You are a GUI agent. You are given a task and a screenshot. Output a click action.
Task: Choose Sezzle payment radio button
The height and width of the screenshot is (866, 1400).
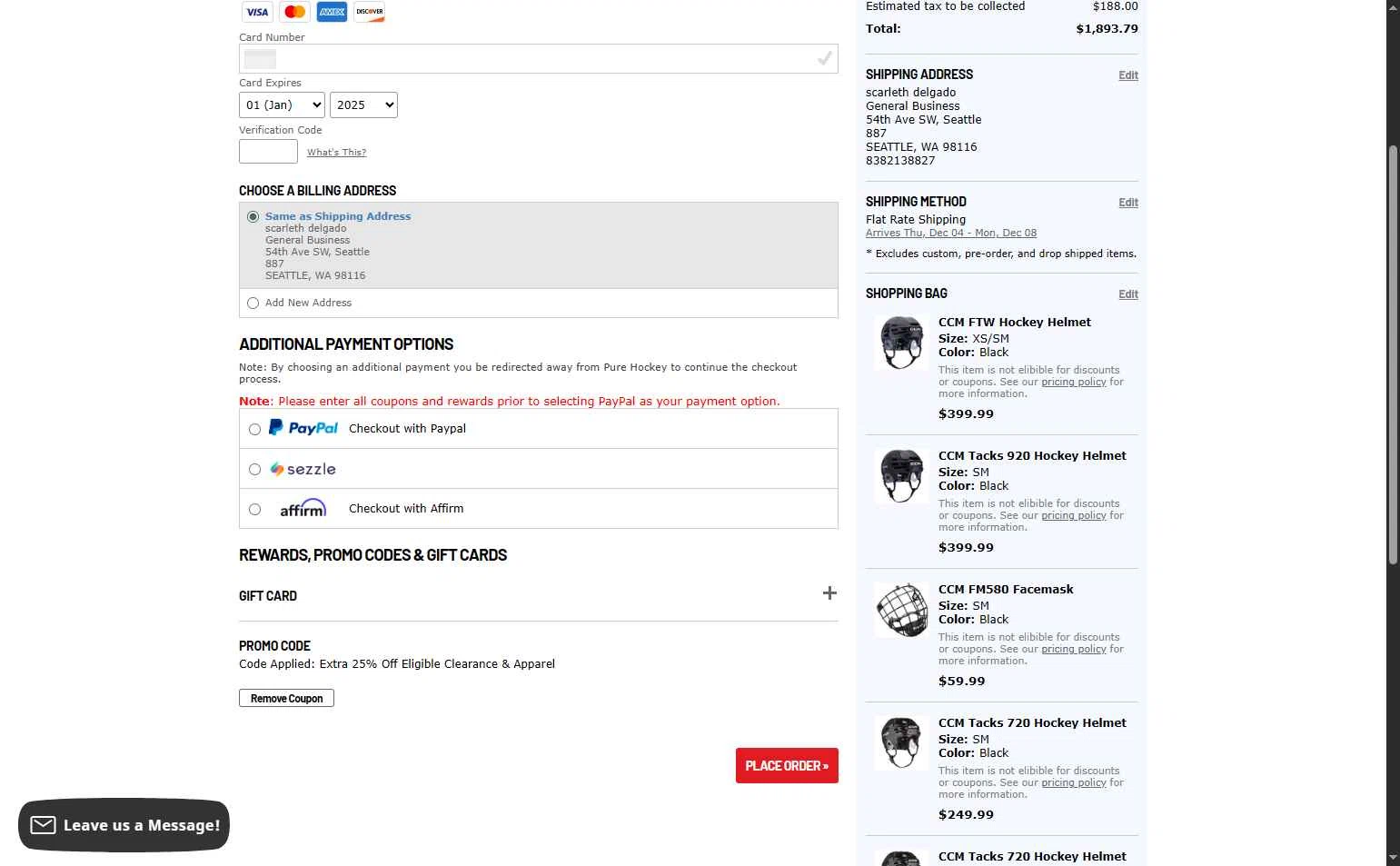[x=254, y=469]
